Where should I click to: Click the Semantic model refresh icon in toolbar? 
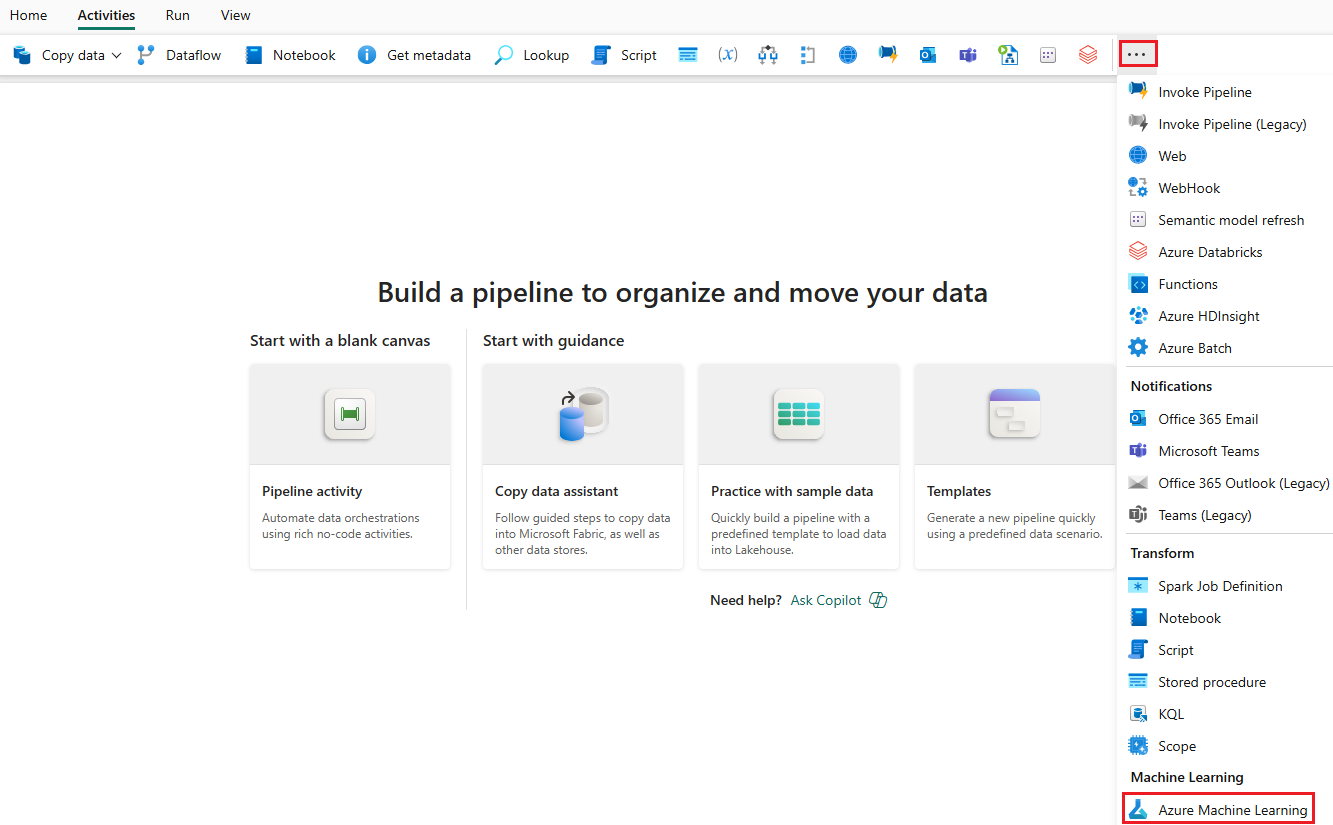click(x=1048, y=55)
